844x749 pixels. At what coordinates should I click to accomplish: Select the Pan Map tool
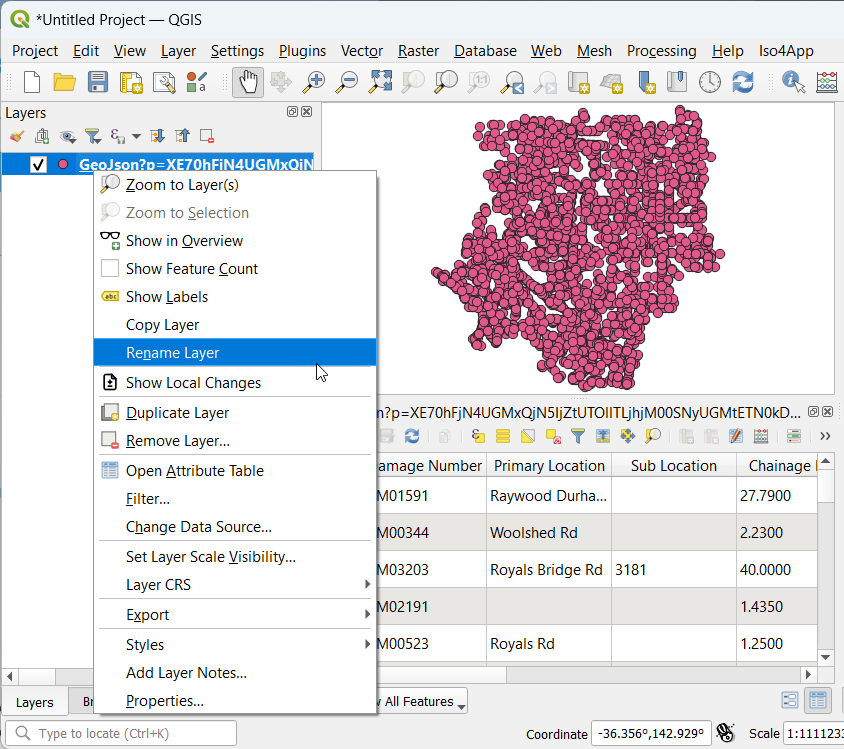click(x=248, y=82)
